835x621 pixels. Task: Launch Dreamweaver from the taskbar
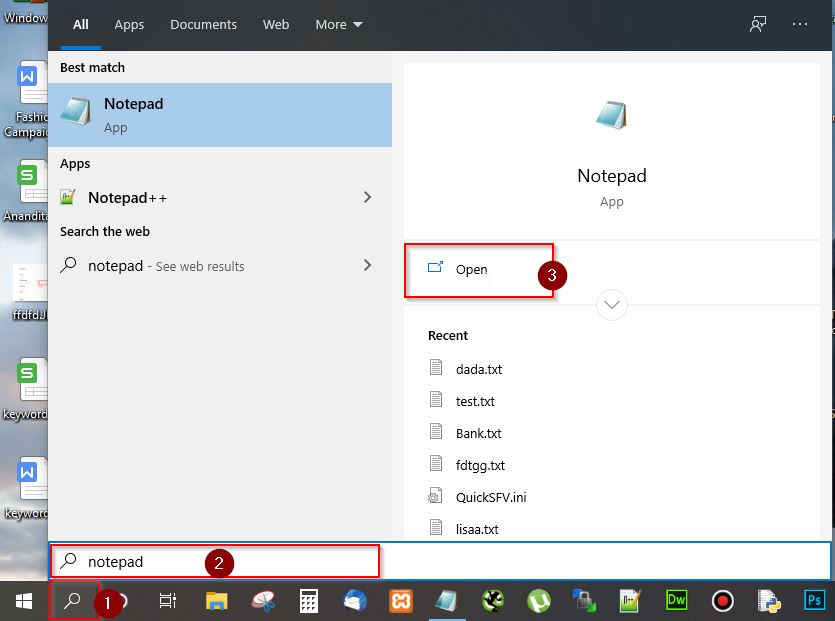(676, 600)
